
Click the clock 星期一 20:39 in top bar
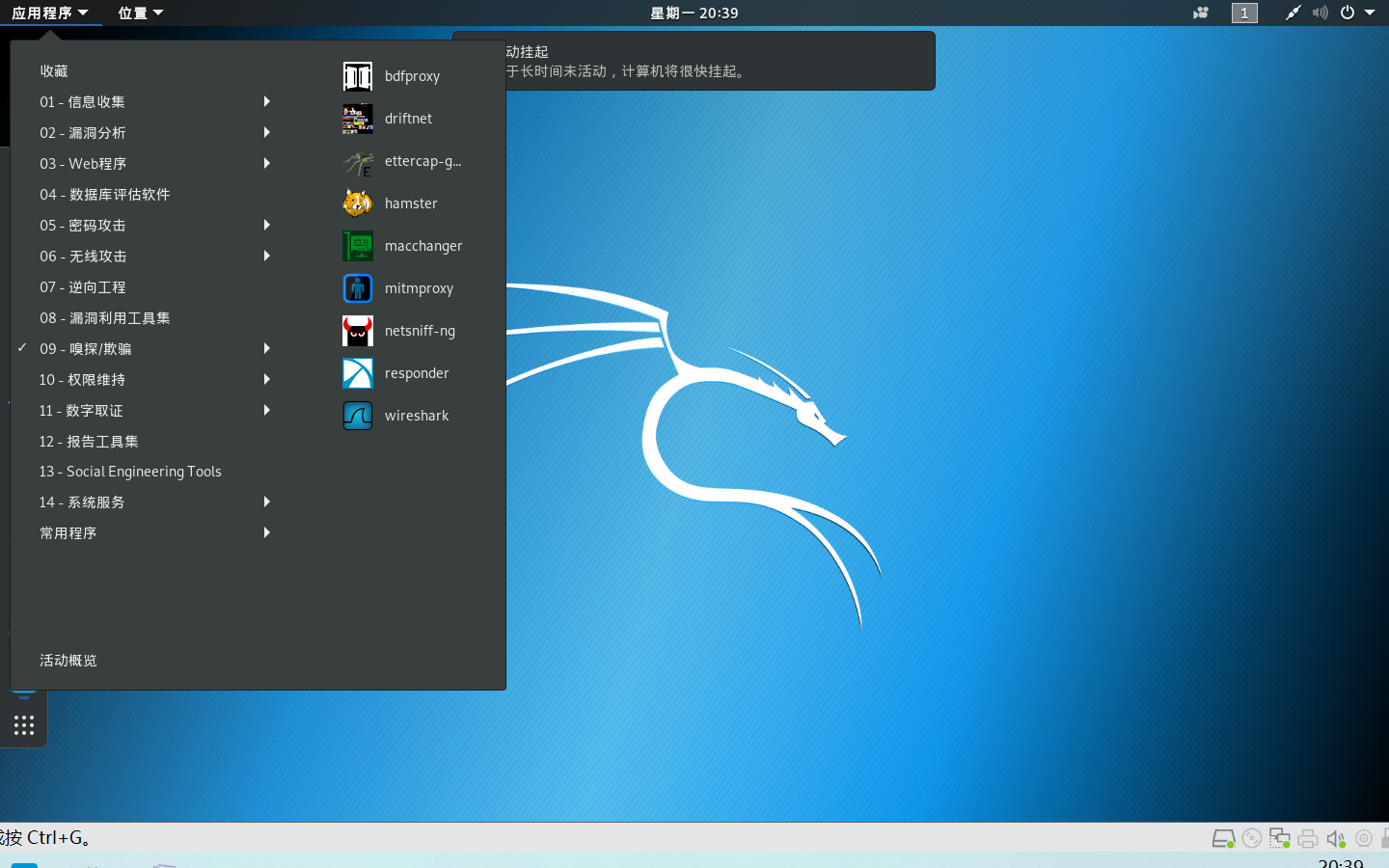(694, 13)
